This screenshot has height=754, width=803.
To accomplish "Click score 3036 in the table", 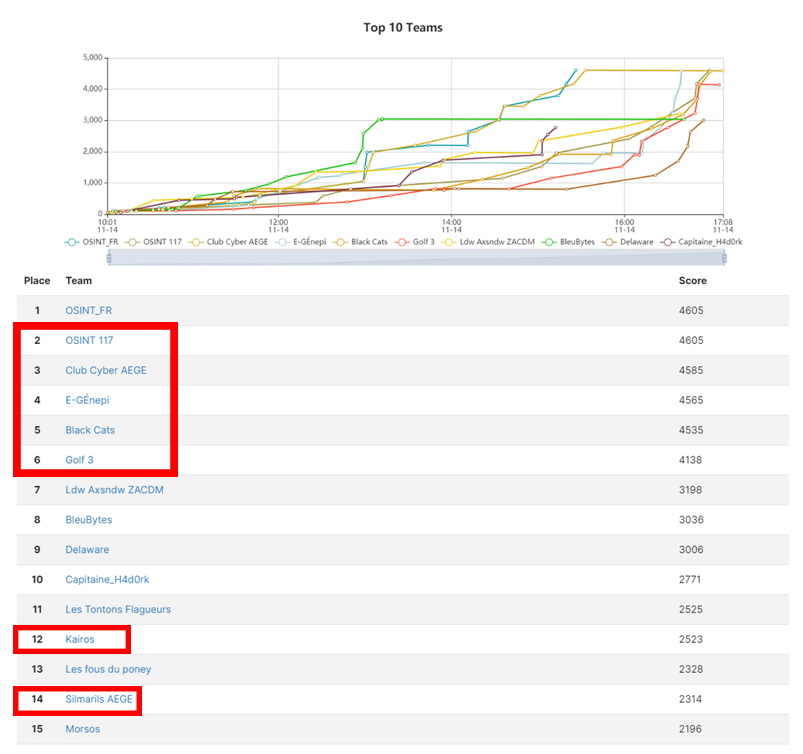I will (x=691, y=519).
